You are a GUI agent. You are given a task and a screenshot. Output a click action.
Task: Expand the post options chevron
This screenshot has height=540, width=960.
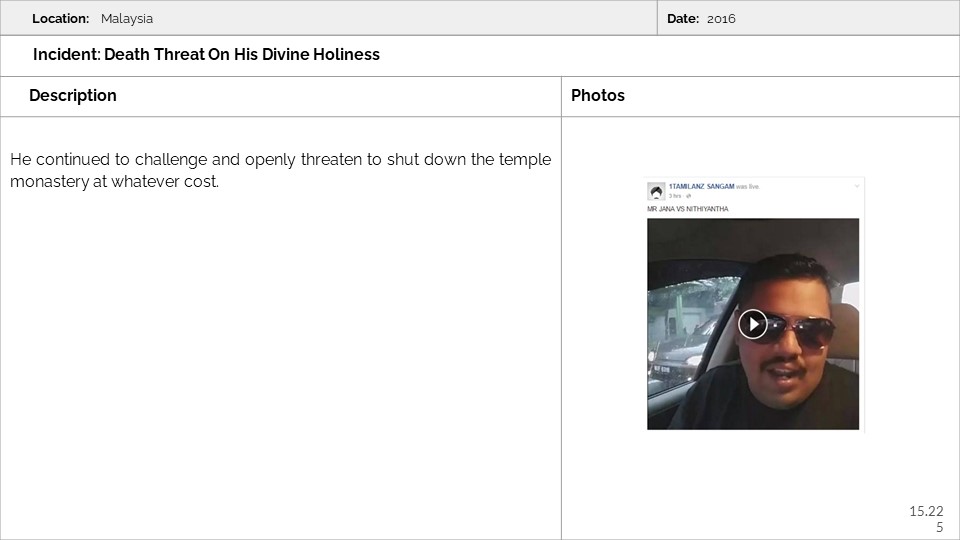click(857, 186)
